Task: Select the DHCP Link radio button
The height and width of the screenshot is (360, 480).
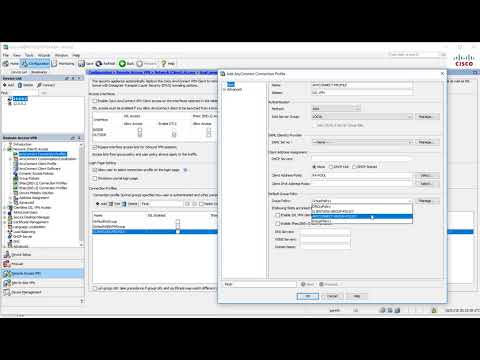Action: pos(331,167)
